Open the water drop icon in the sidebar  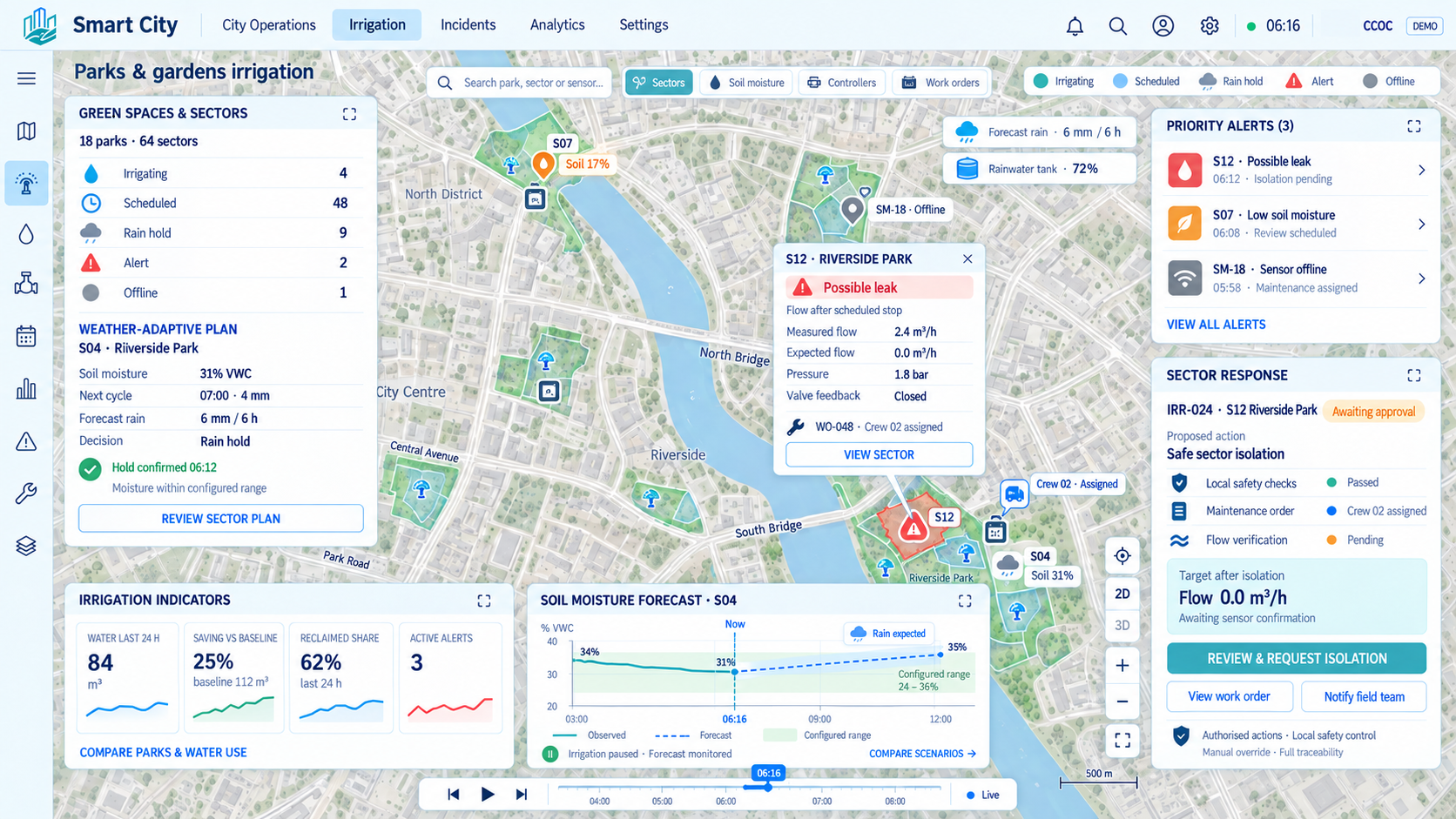coord(26,234)
